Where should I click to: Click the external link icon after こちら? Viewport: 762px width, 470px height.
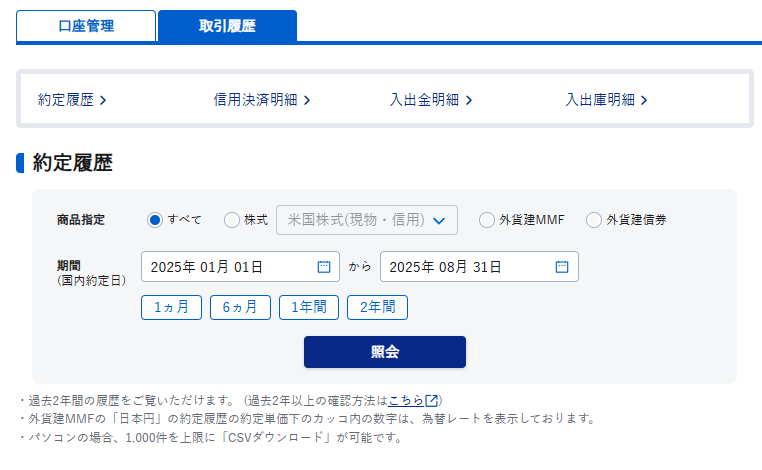pyautogui.click(x=432, y=400)
